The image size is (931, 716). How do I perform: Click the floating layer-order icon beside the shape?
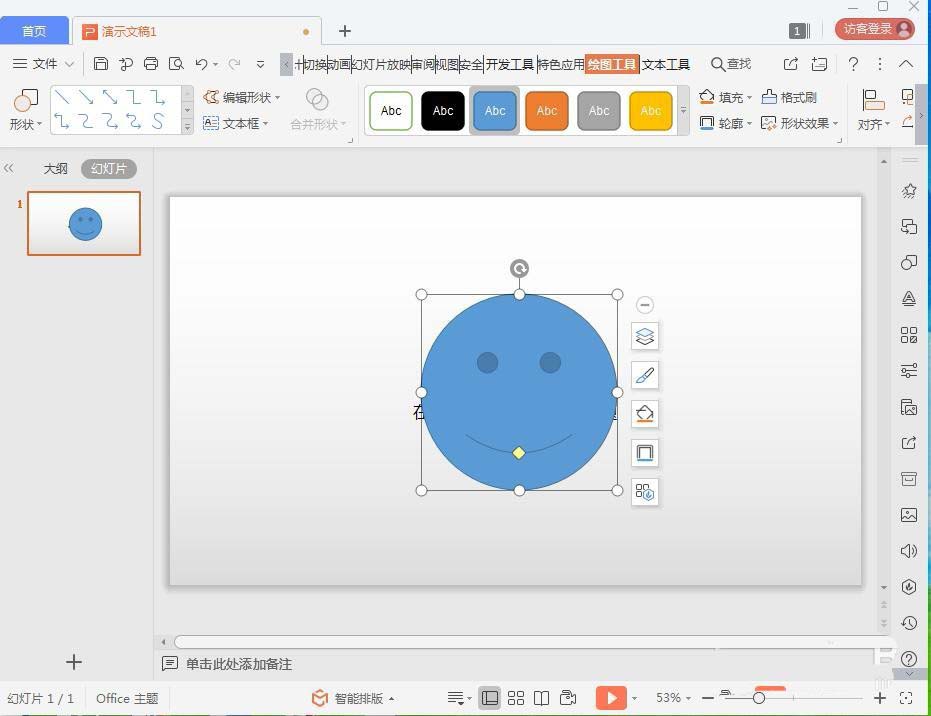tap(645, 337)
